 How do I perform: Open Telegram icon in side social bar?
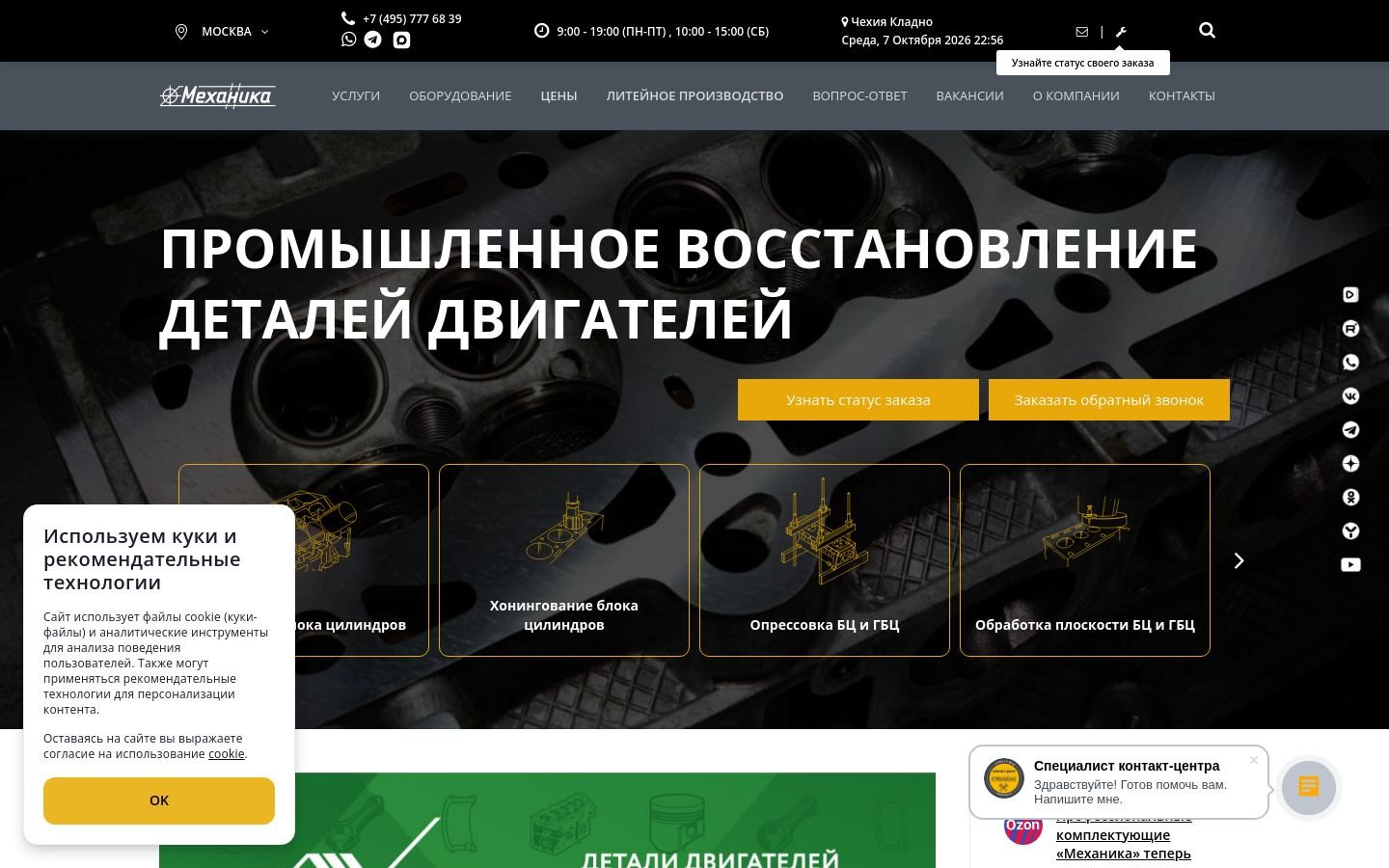click(x=1350, y=430)
